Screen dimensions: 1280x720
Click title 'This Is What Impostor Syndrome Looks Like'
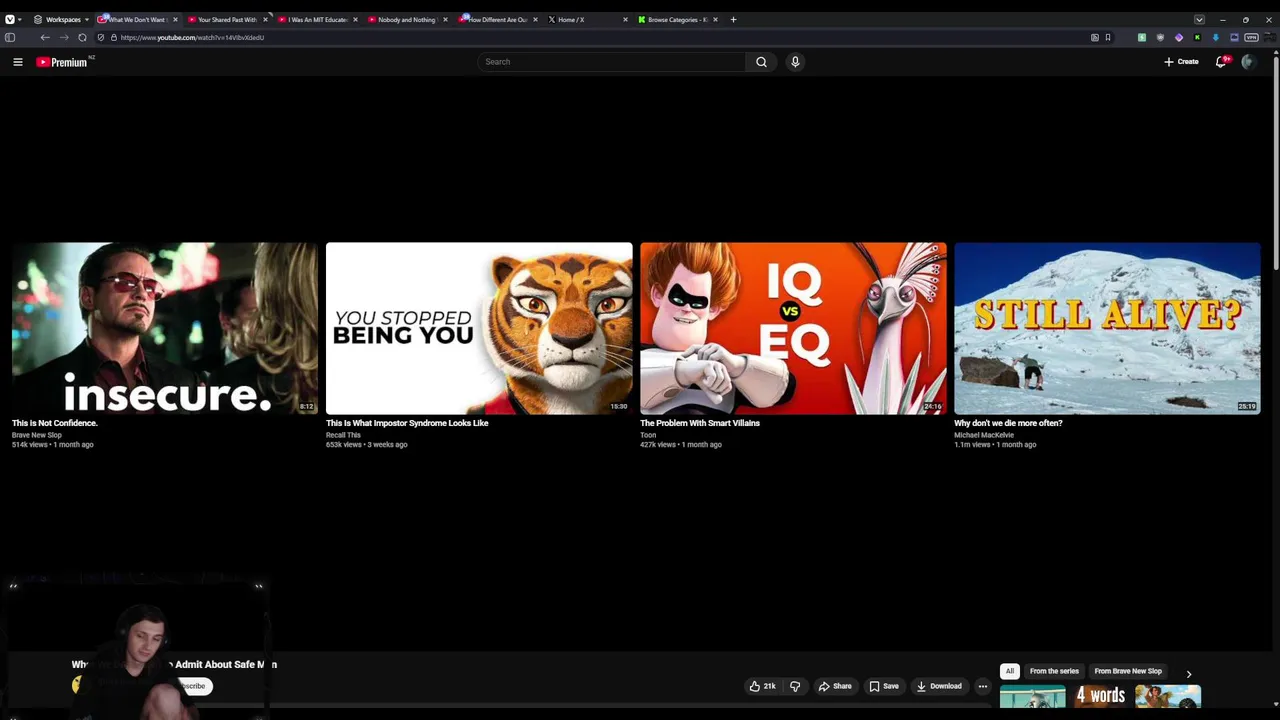407,423
